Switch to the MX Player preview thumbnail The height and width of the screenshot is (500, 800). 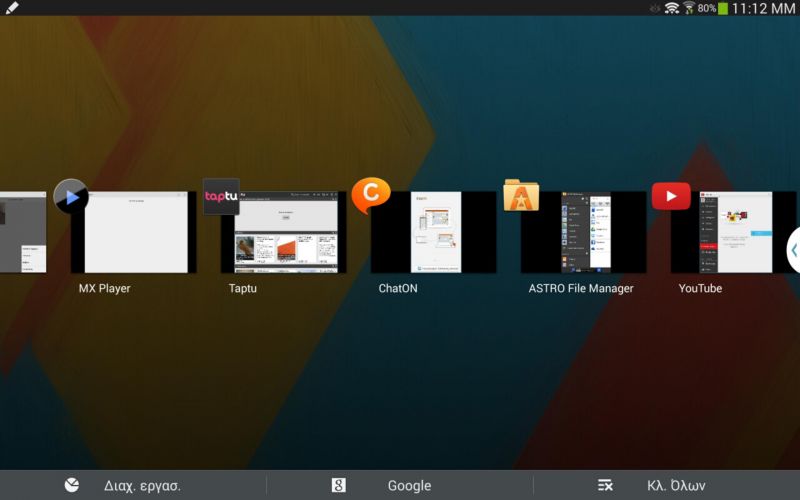134,232
